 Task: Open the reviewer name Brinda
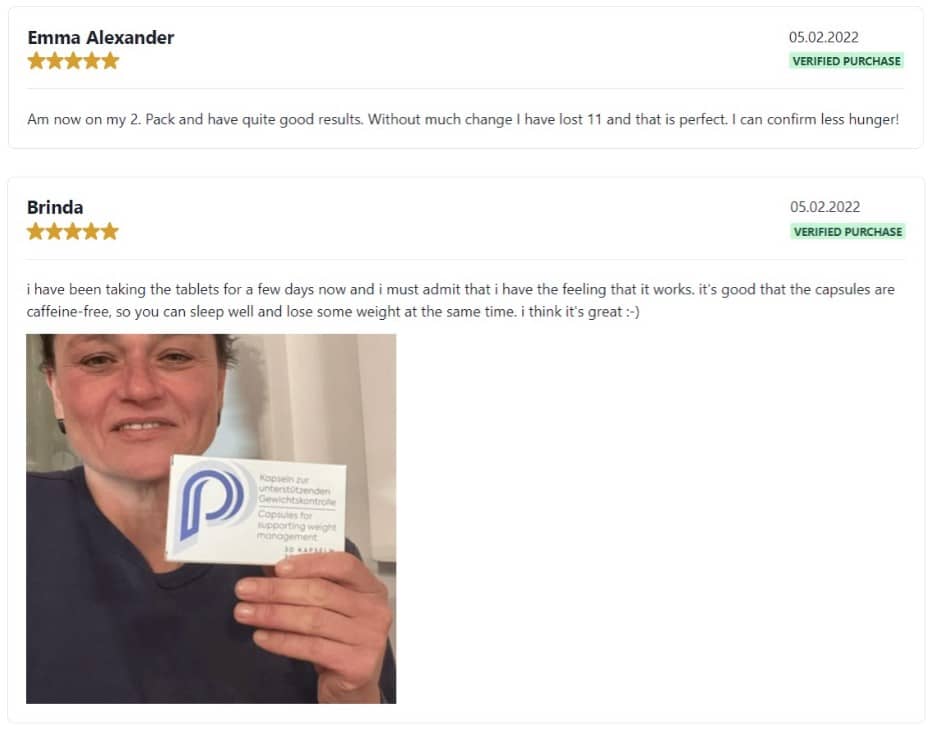(x=55, y=207)
